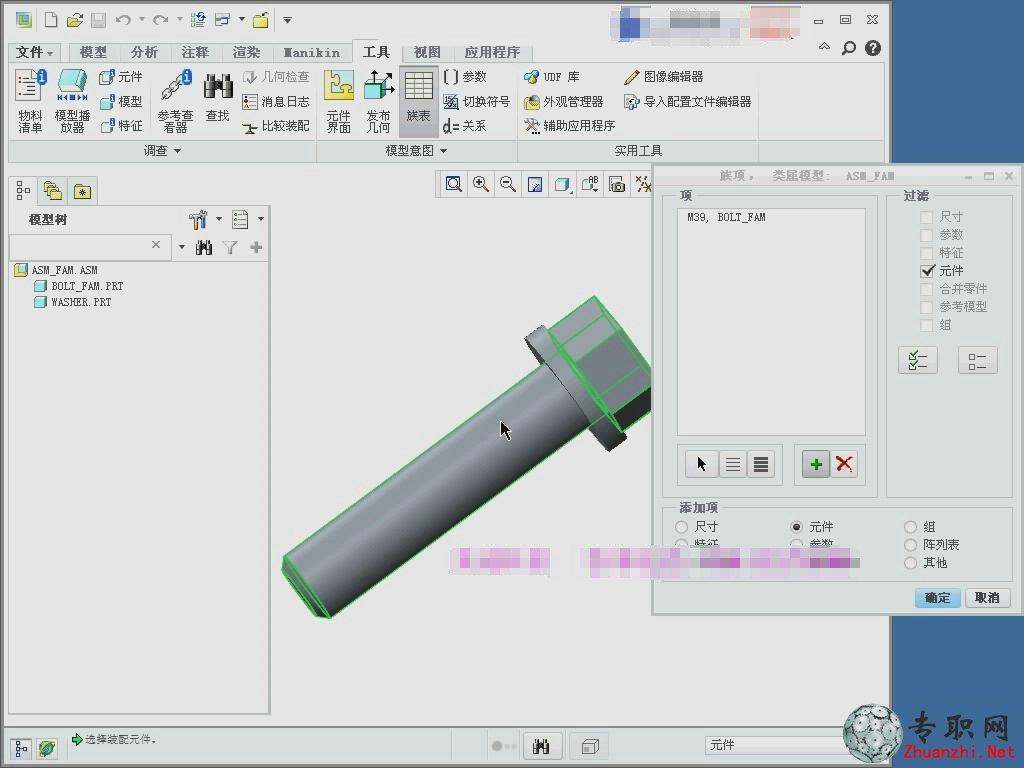
Task: Click the 切换符号 switch symbols tool
Action: (476, 101)
